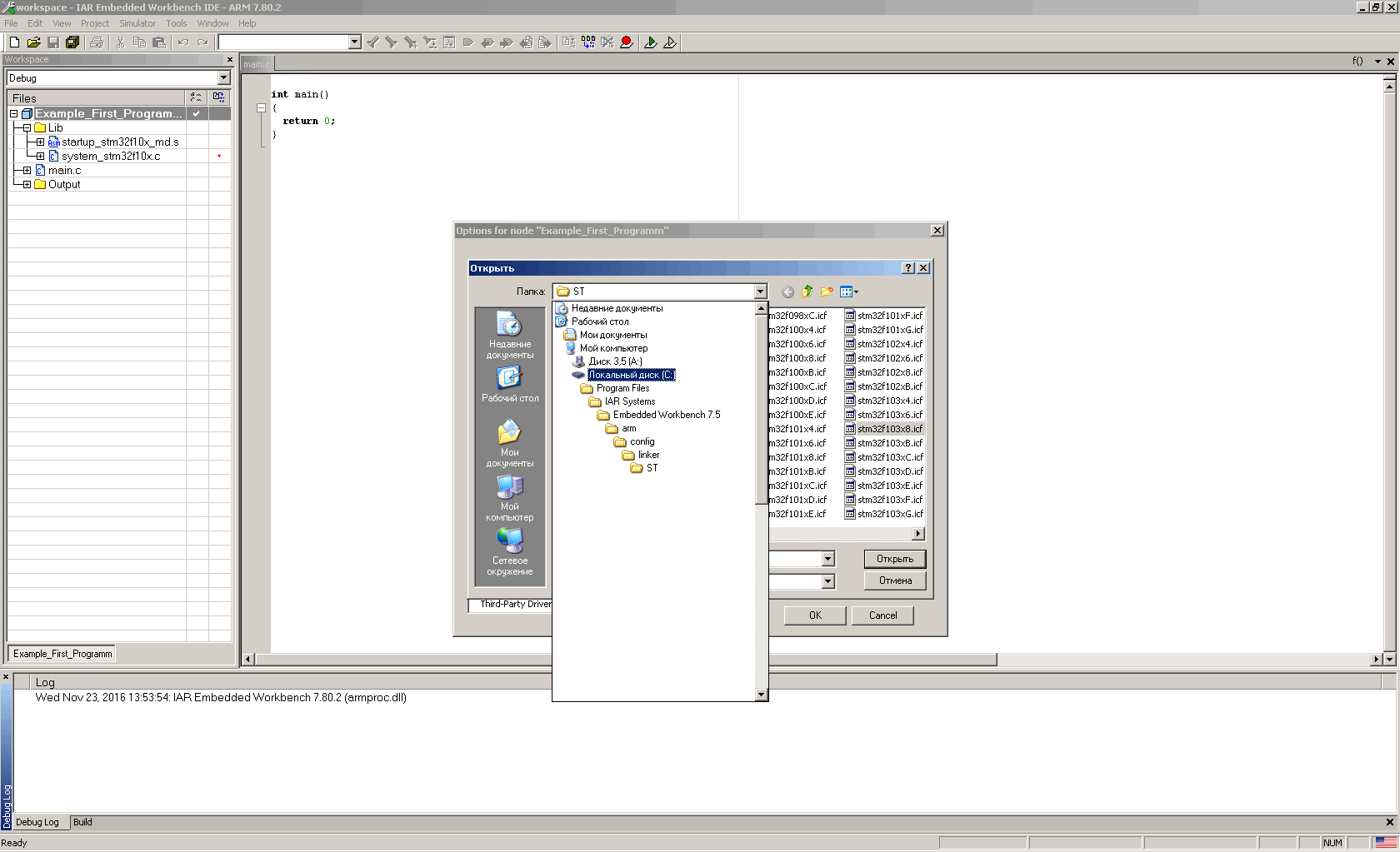Select Program Files in the folder dropdown list
Image resolution: width=1400 pixels, height=852 pixels.
(622, 388)
